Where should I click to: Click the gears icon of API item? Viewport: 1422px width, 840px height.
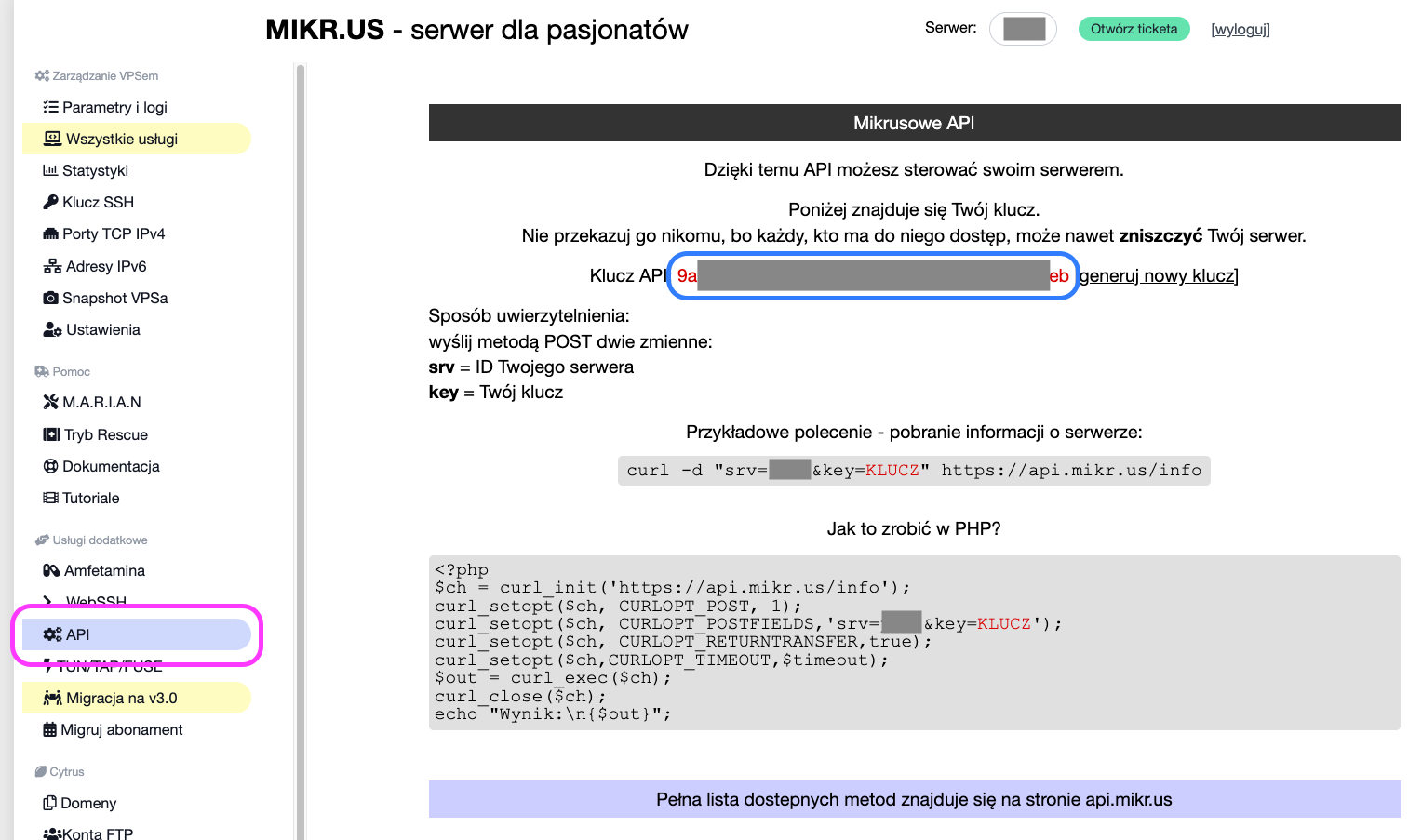[52, 634]
